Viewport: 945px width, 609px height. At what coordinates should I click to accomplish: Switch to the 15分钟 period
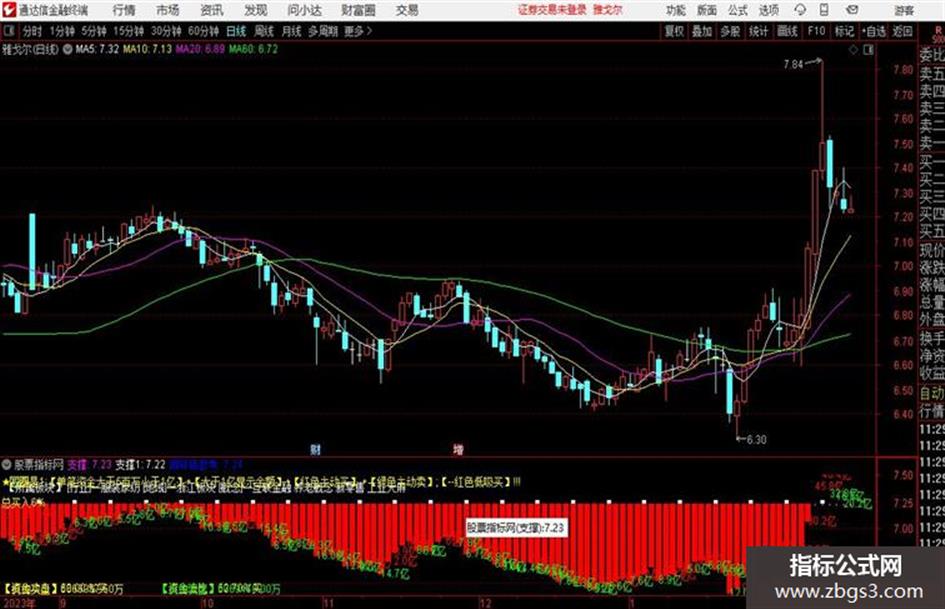tap(128, 31)
